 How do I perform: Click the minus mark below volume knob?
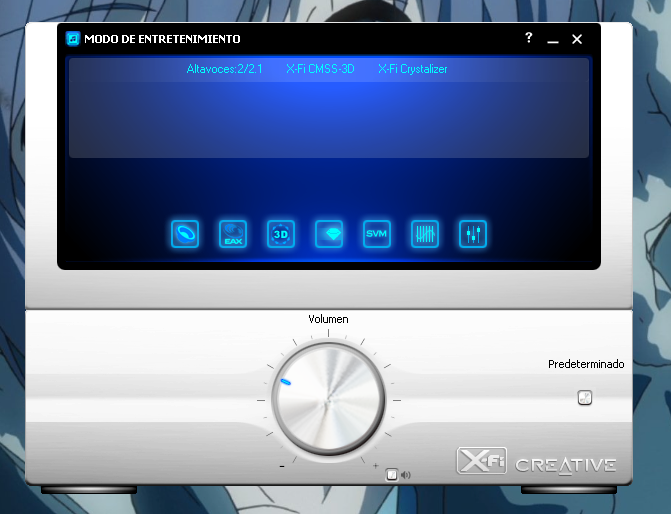282,466
